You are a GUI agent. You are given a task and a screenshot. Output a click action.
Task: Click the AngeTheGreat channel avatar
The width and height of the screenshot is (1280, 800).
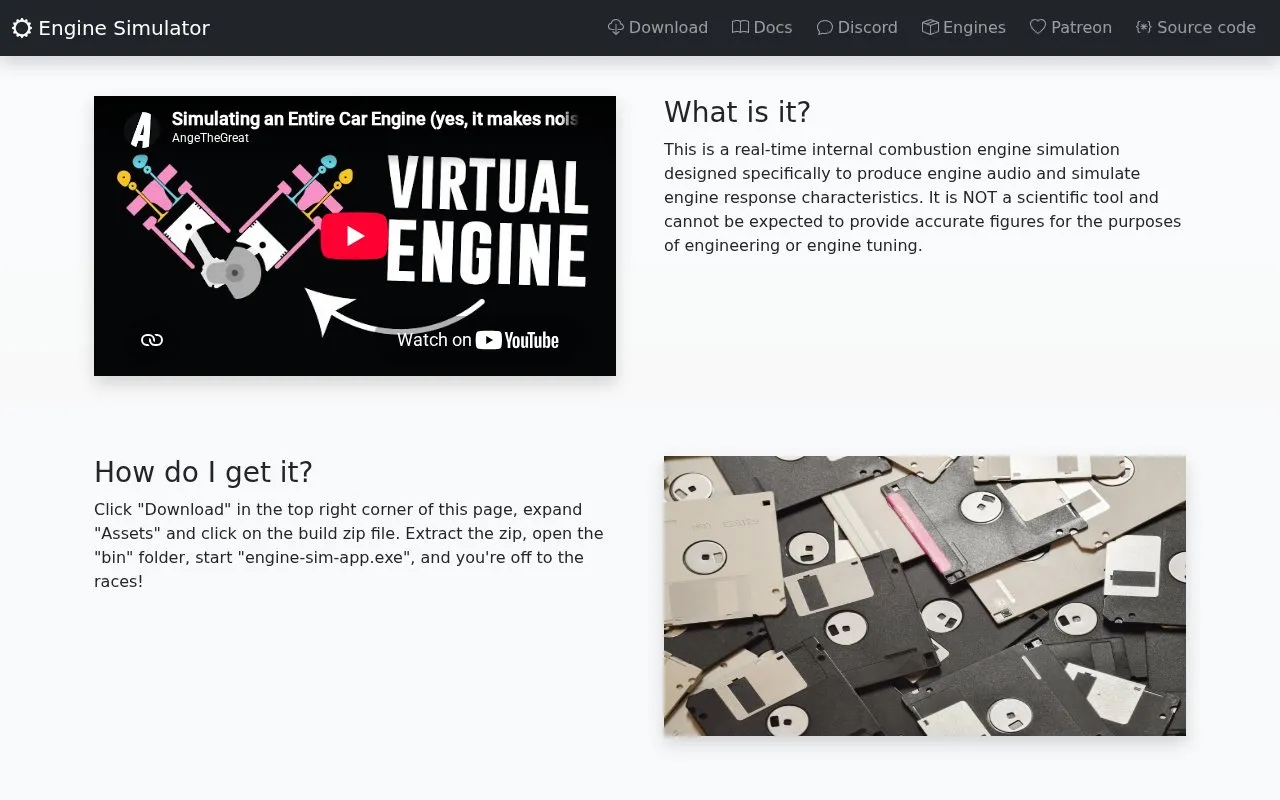(x=143, y=130)
